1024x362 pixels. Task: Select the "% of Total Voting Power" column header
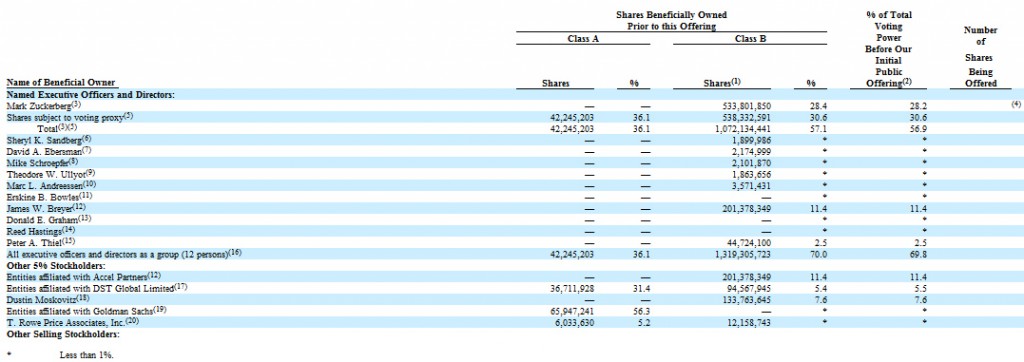[x=888, y=50]
